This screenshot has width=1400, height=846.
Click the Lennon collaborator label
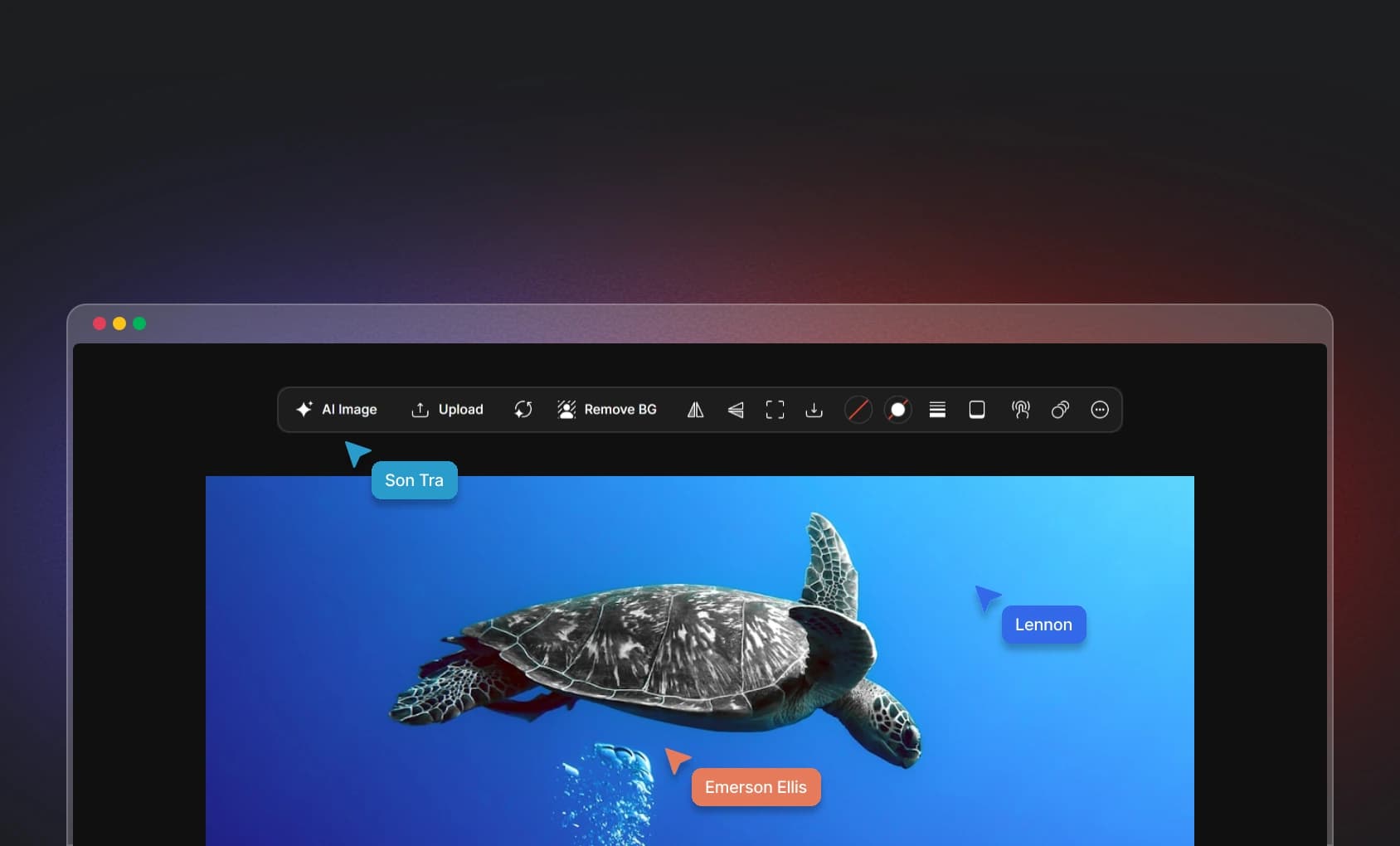(1044, 625)
